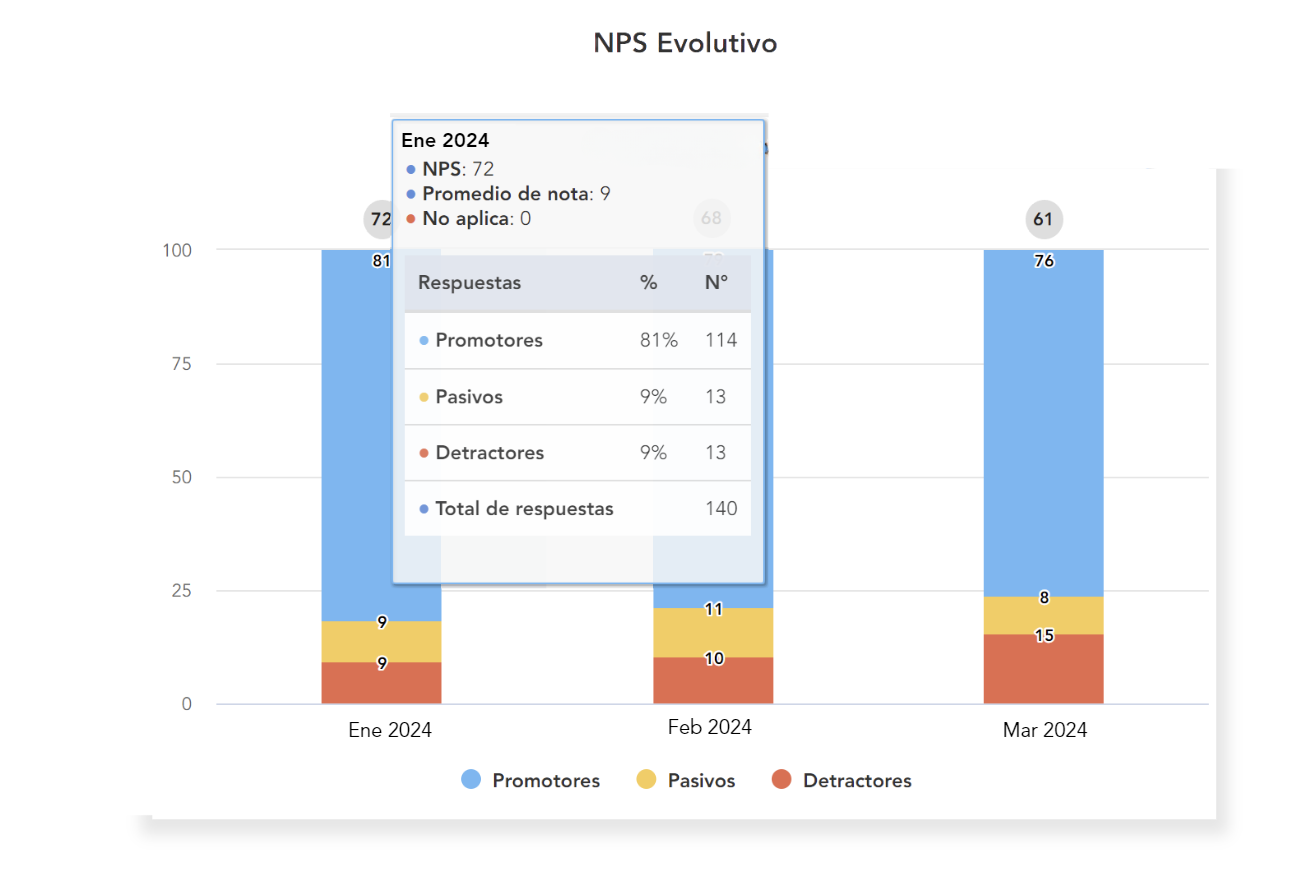Toggle the Detractores series in legend
The image size is (1301, 877).
tap(842, 780)
